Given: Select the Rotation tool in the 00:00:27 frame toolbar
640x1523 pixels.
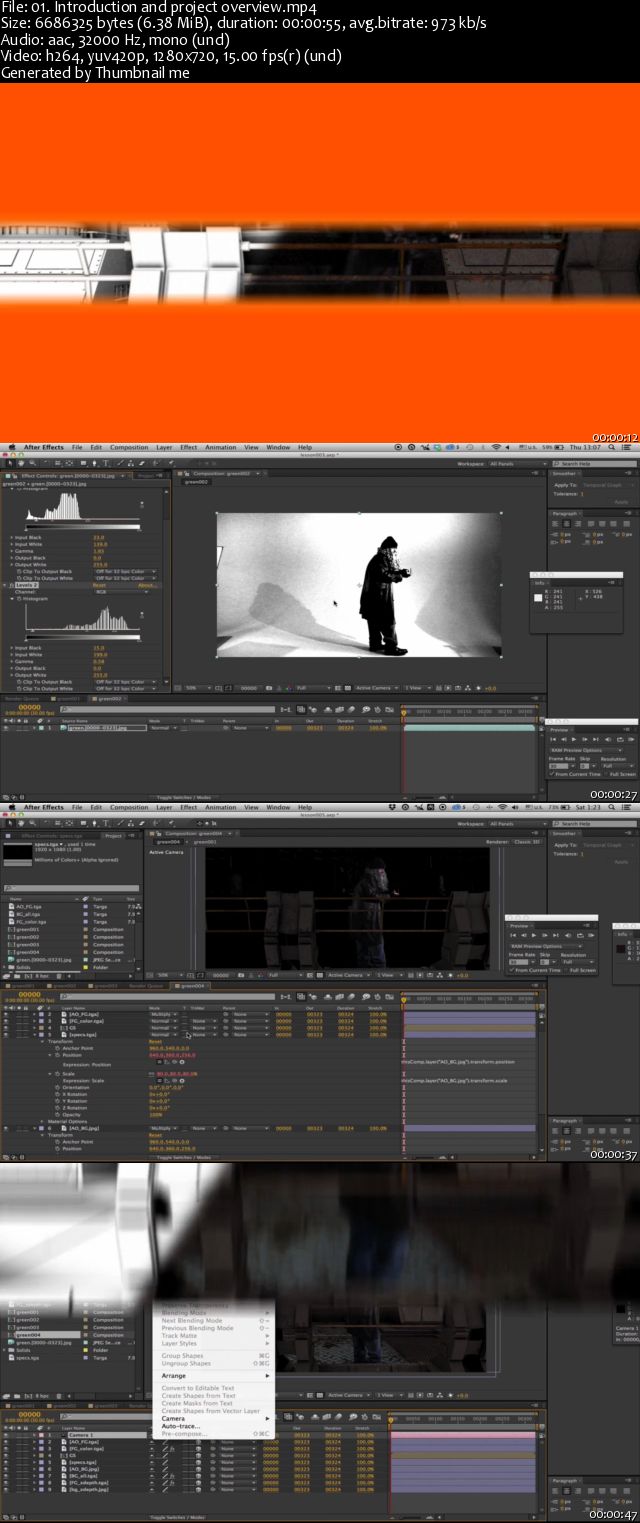Looking at the screenshot, I should click(x=46, y=463).
